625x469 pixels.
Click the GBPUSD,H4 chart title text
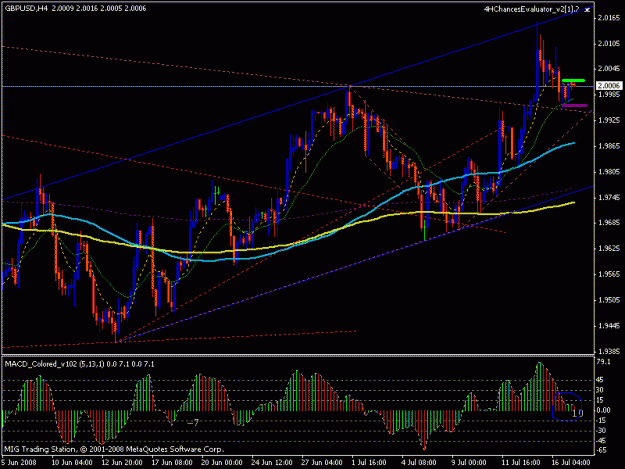coord(26,8)
